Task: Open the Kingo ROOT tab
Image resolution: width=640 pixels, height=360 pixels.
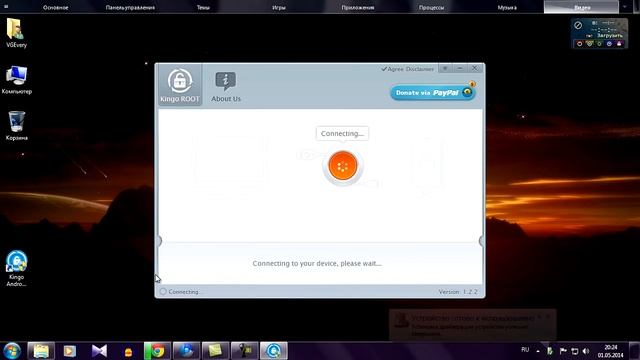Action: [180, 85]
